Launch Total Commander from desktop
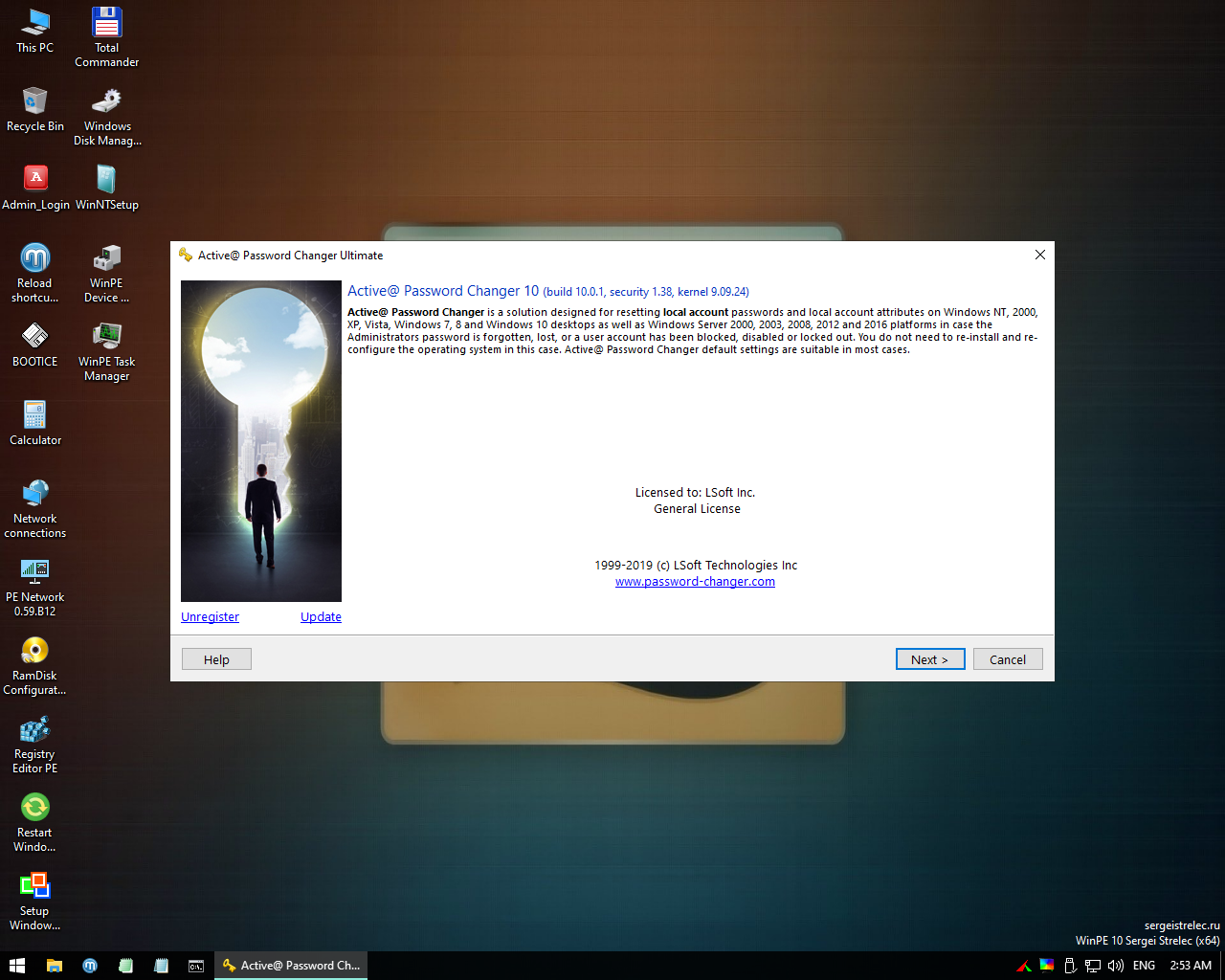 tap(106, 36)
